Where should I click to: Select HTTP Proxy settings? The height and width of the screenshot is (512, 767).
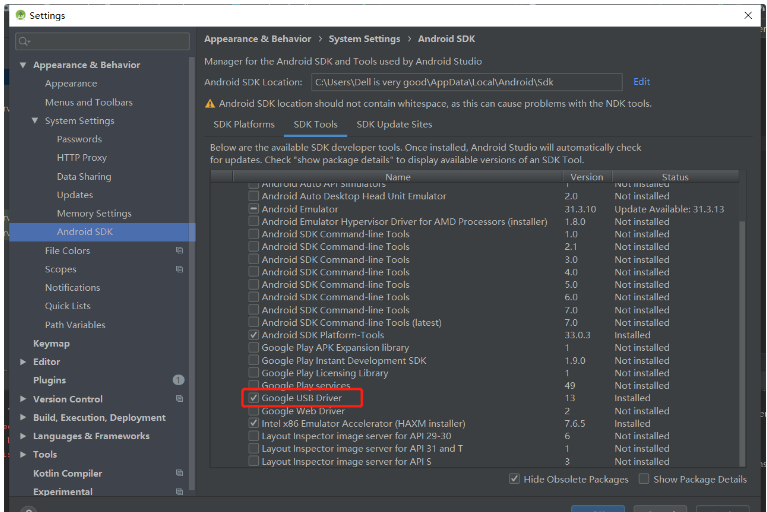coord(82,157)
